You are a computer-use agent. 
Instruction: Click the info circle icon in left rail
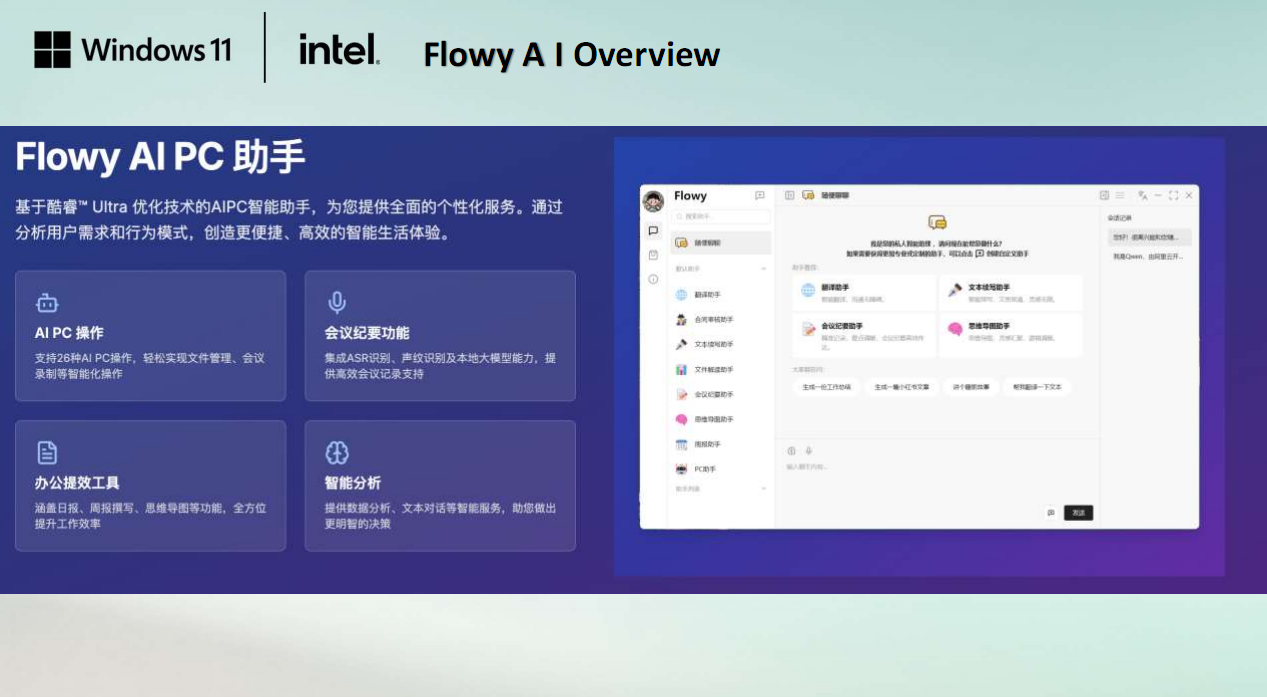(x=653, y=279)
